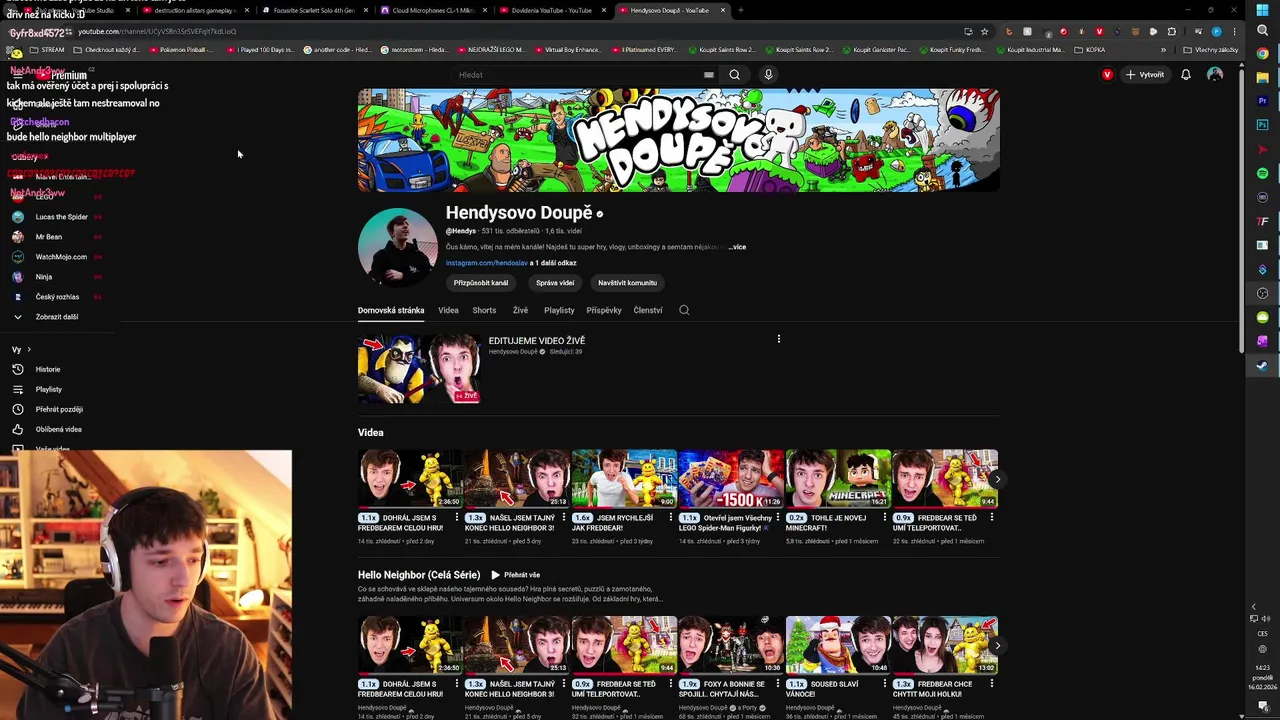Click the YouTube search magnifier button
The height and width of the screenshot is (720, 1280).
point(734,74)
